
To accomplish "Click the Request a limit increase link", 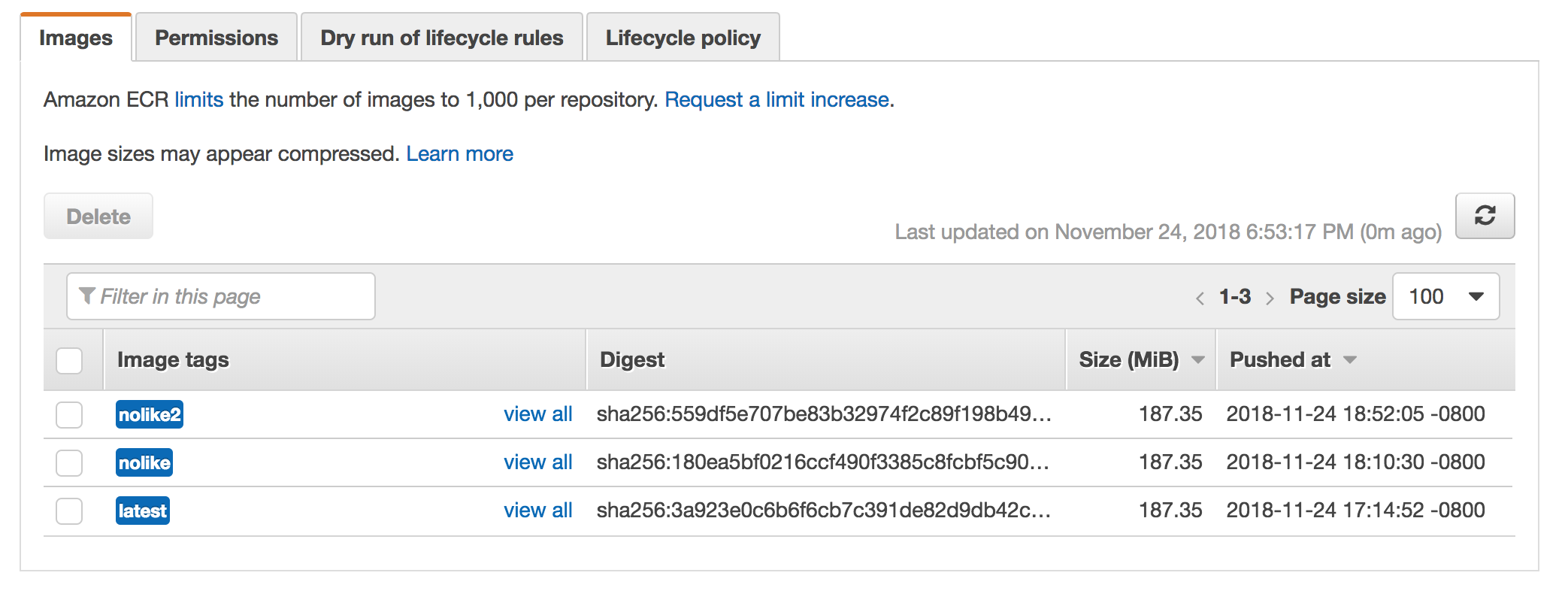I will click(x=777, y=99).
